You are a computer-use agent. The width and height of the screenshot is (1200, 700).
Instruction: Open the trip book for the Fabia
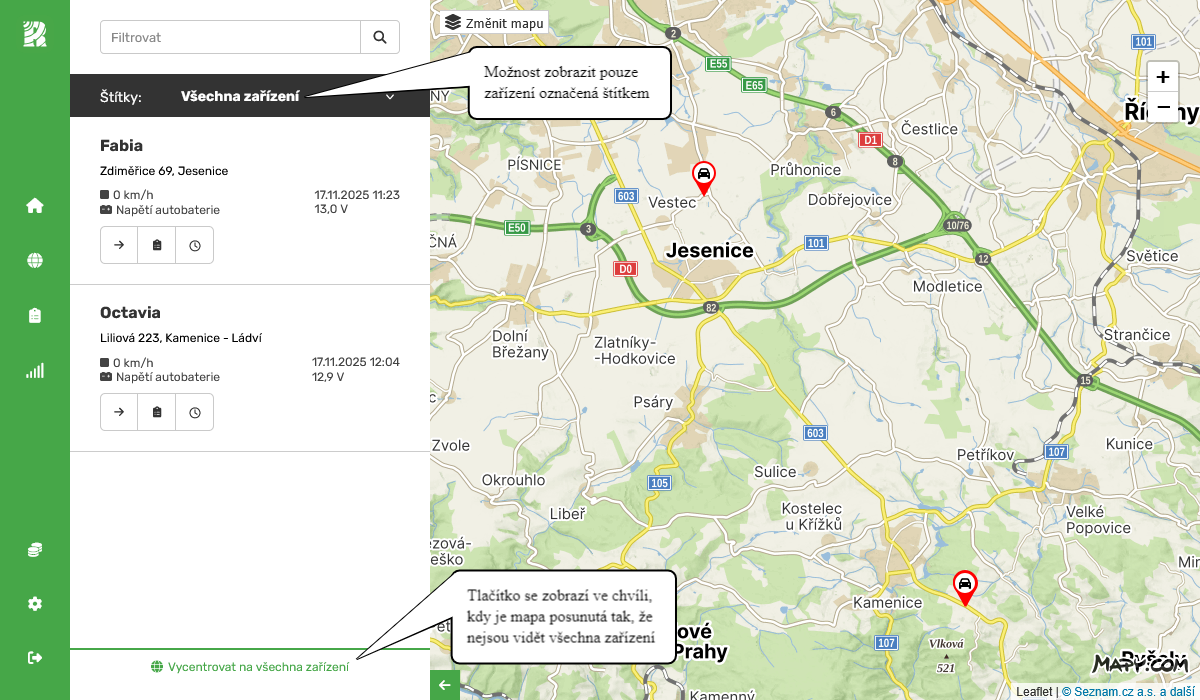156,244
